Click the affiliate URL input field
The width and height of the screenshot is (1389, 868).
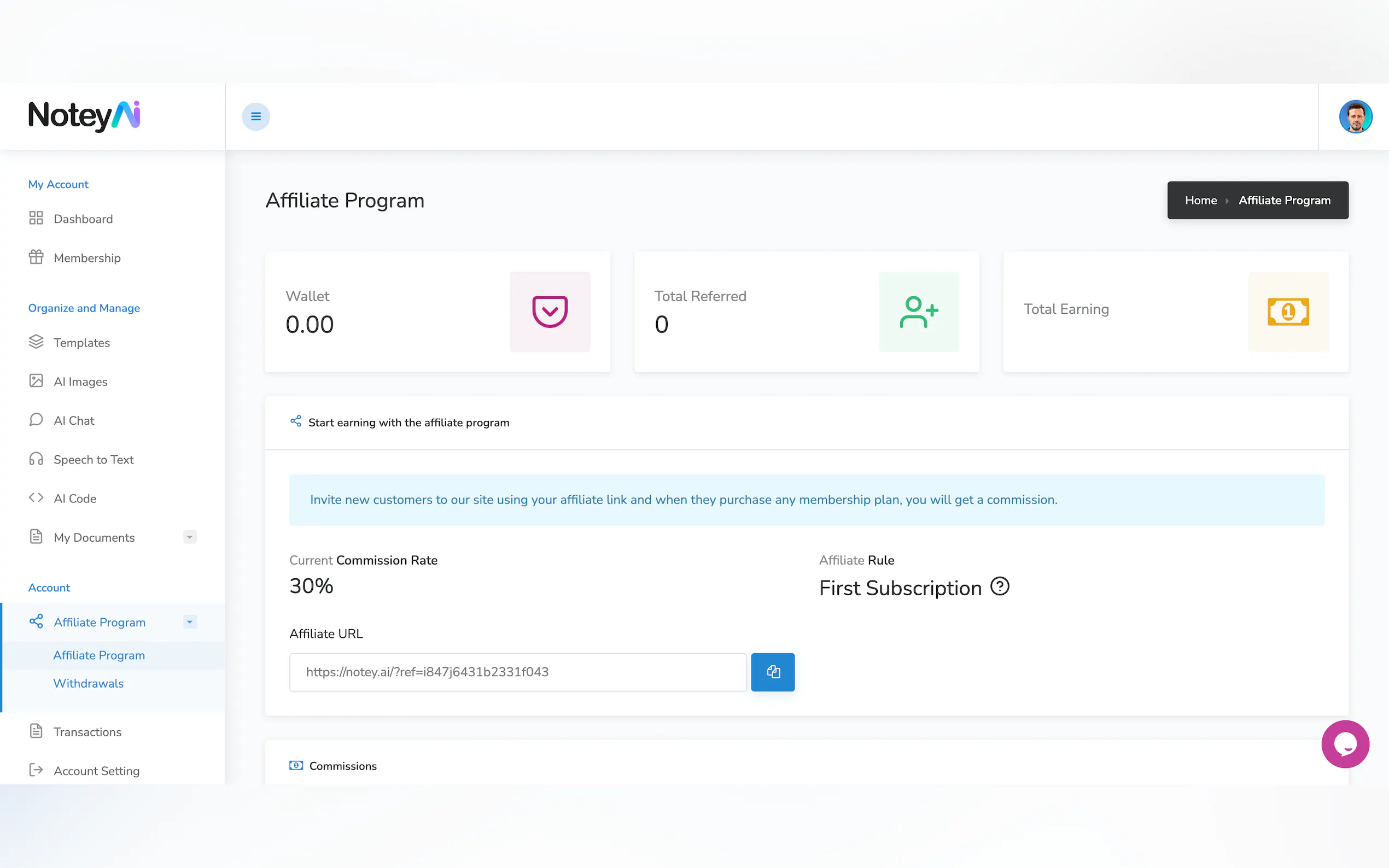(517, 672)
